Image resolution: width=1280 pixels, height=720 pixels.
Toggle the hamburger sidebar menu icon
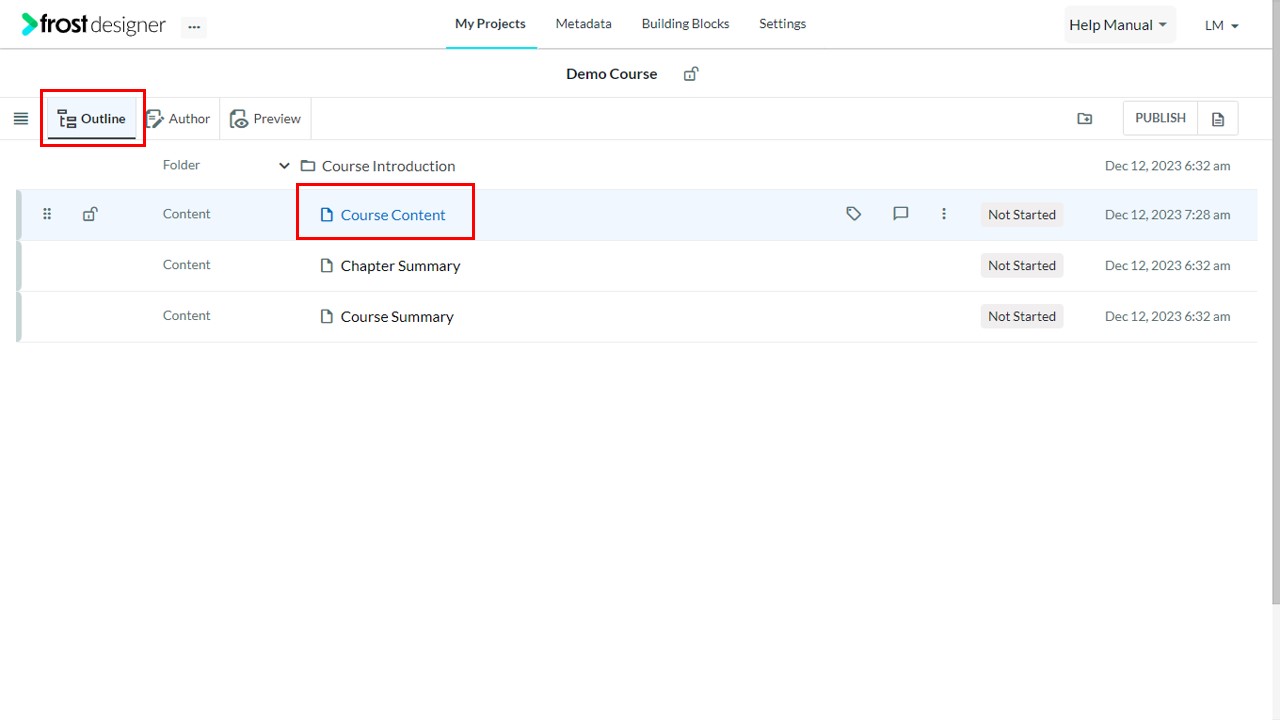pyautogui.click(x=21, y=118)
